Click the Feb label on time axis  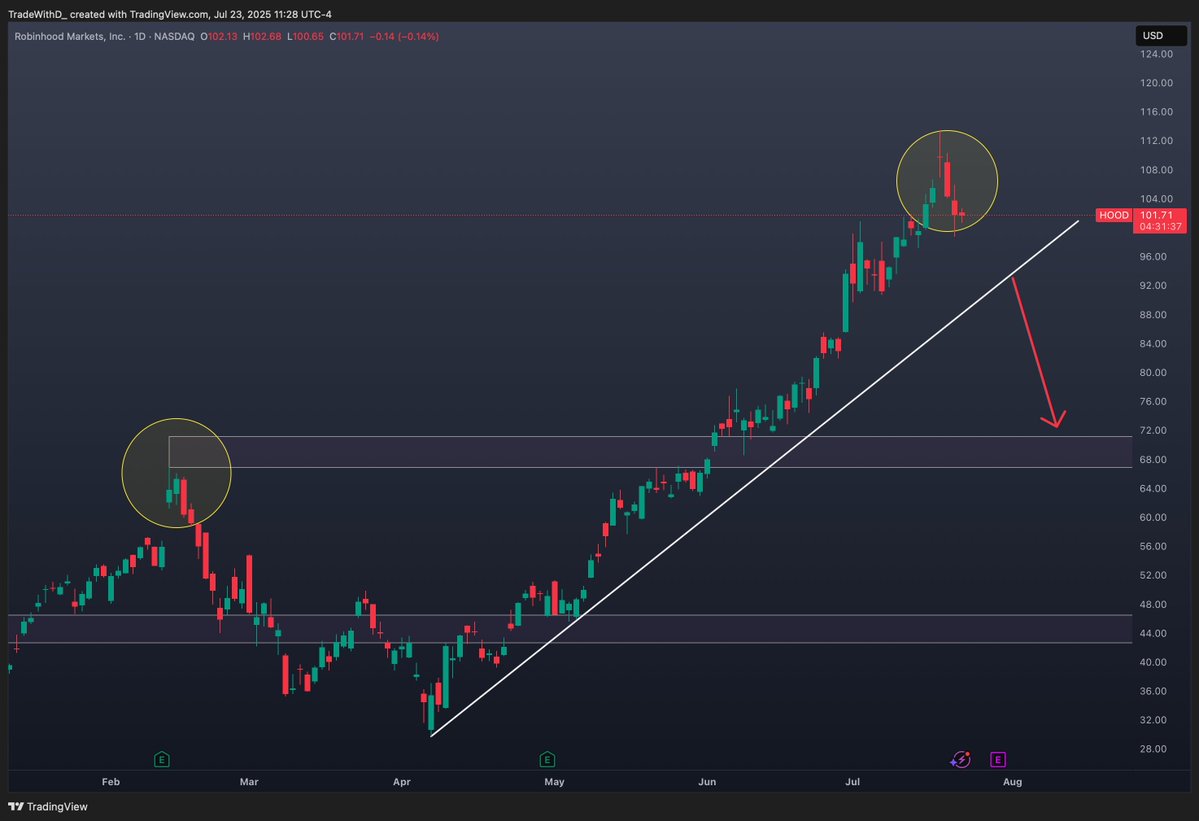(111, 782)
